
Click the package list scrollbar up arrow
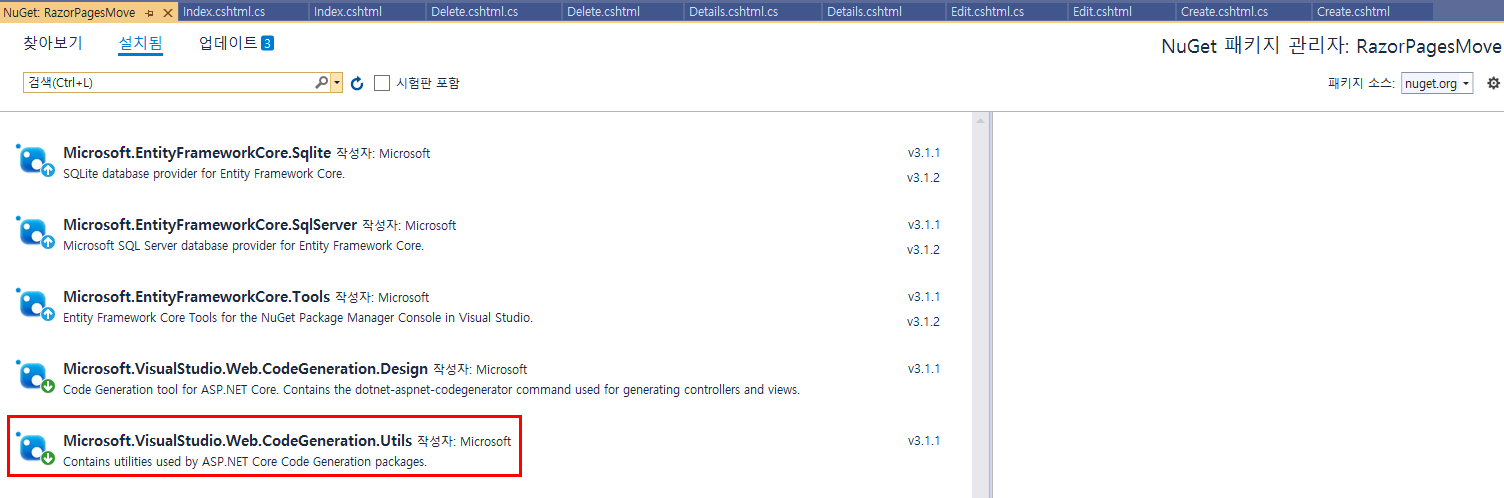coord(981,121)
